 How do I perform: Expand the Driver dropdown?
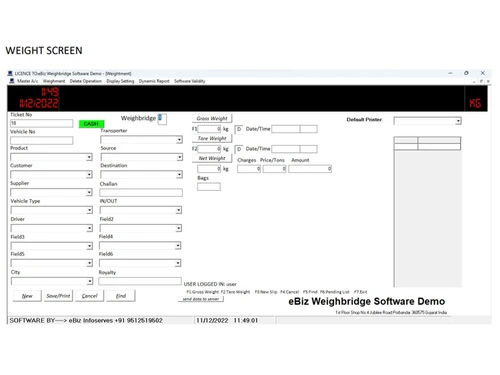[89, 228]
